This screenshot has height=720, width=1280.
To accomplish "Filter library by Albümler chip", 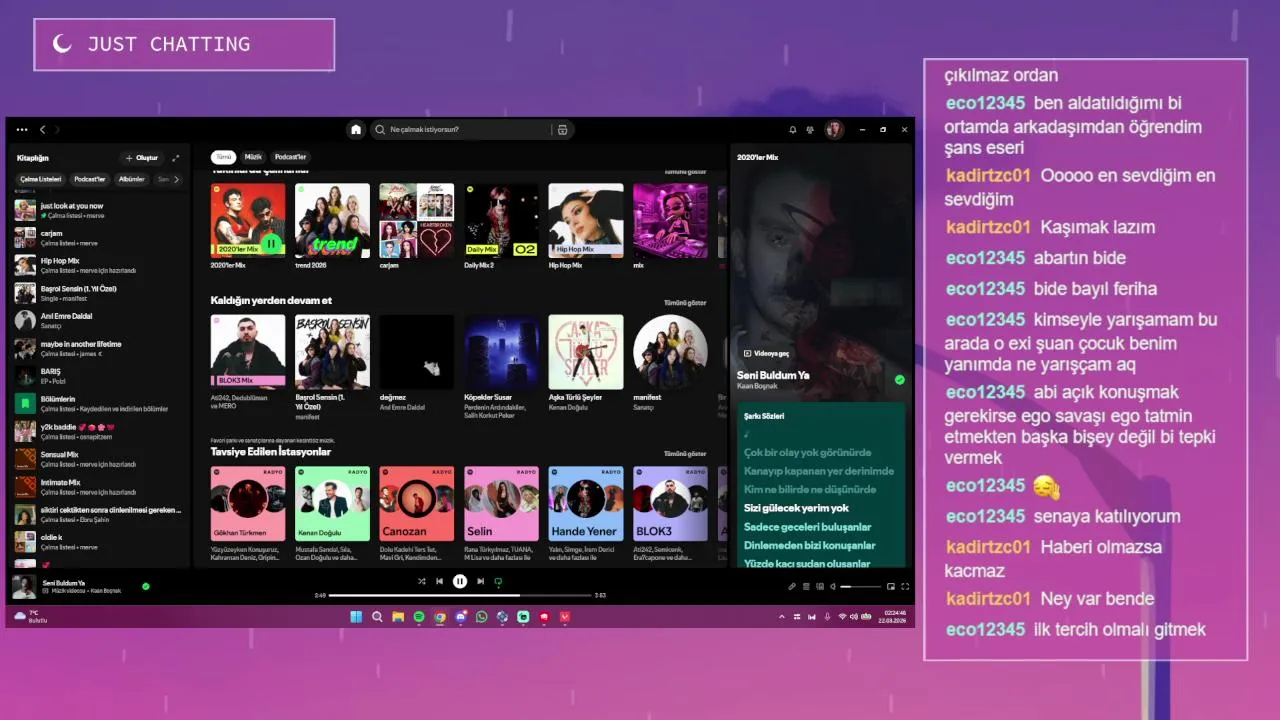I will (132, 179).
